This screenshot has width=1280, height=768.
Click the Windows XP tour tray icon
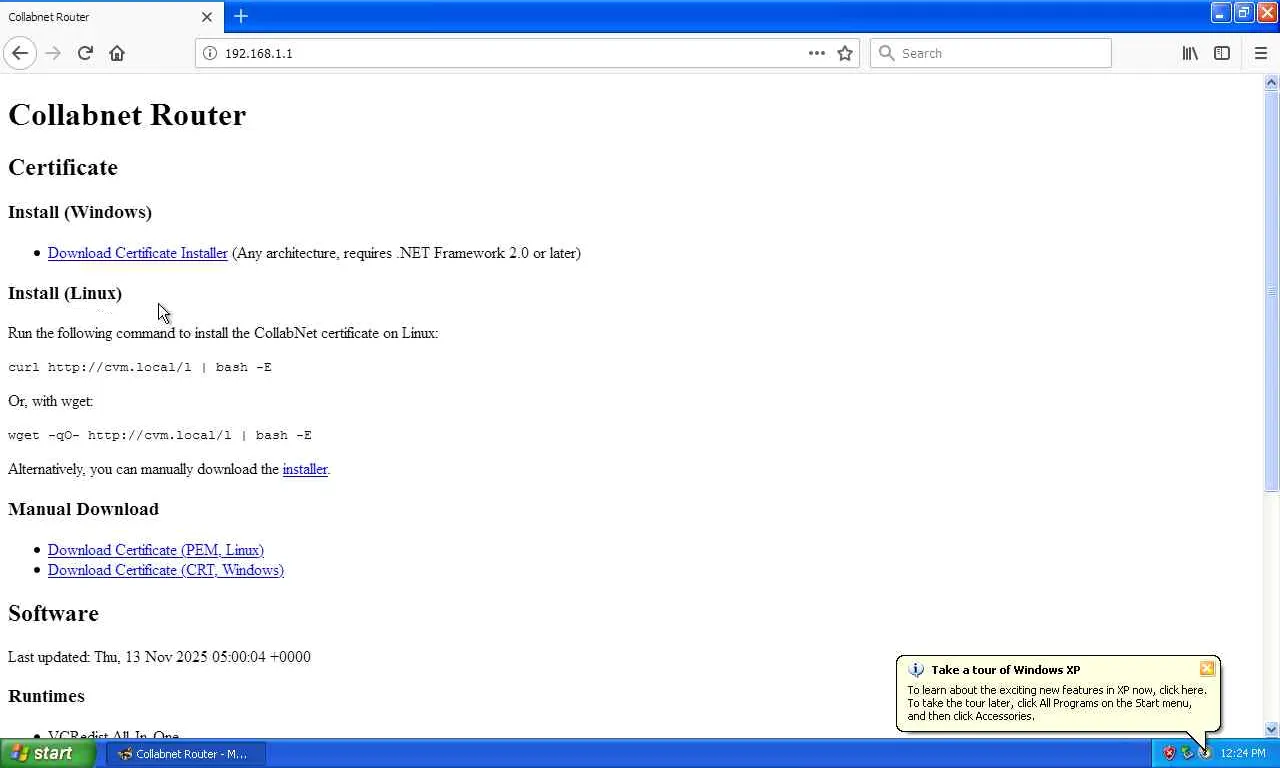1204,753
